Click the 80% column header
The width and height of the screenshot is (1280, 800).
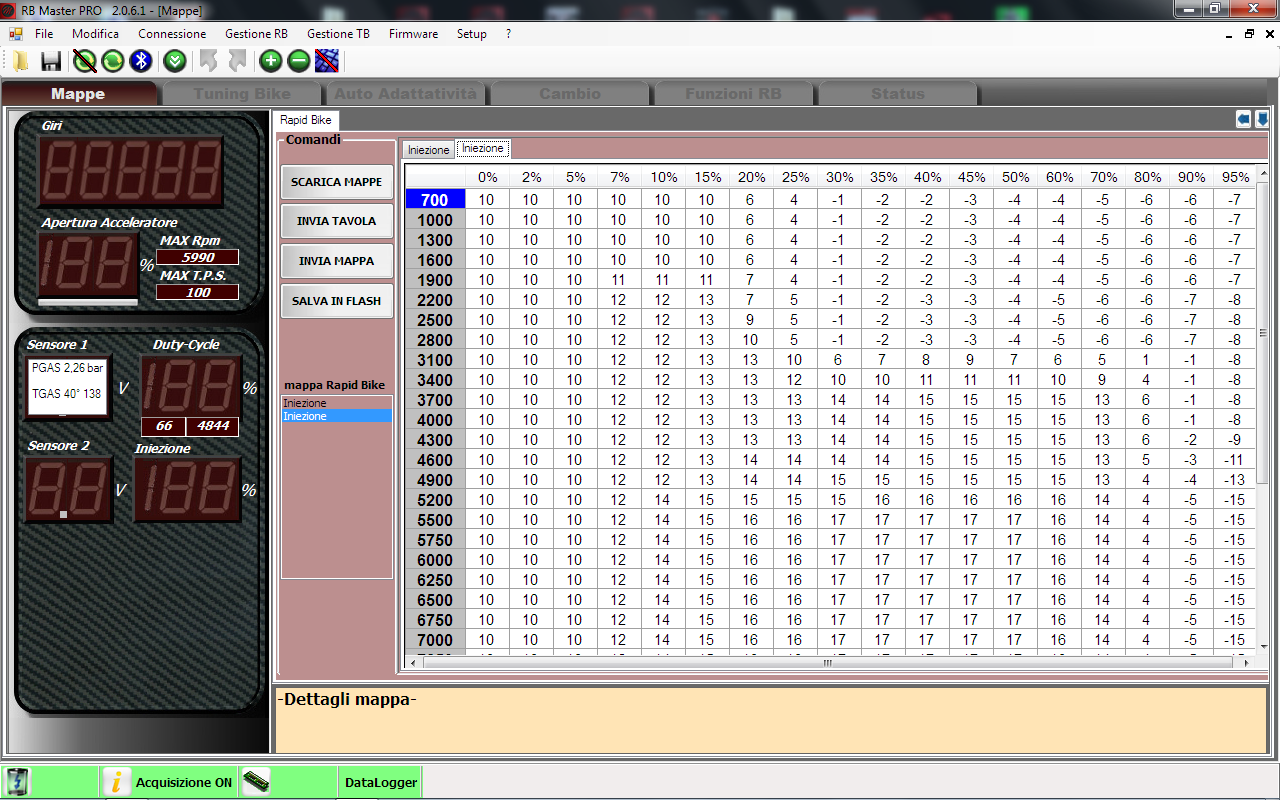[x=1146, y=177]
